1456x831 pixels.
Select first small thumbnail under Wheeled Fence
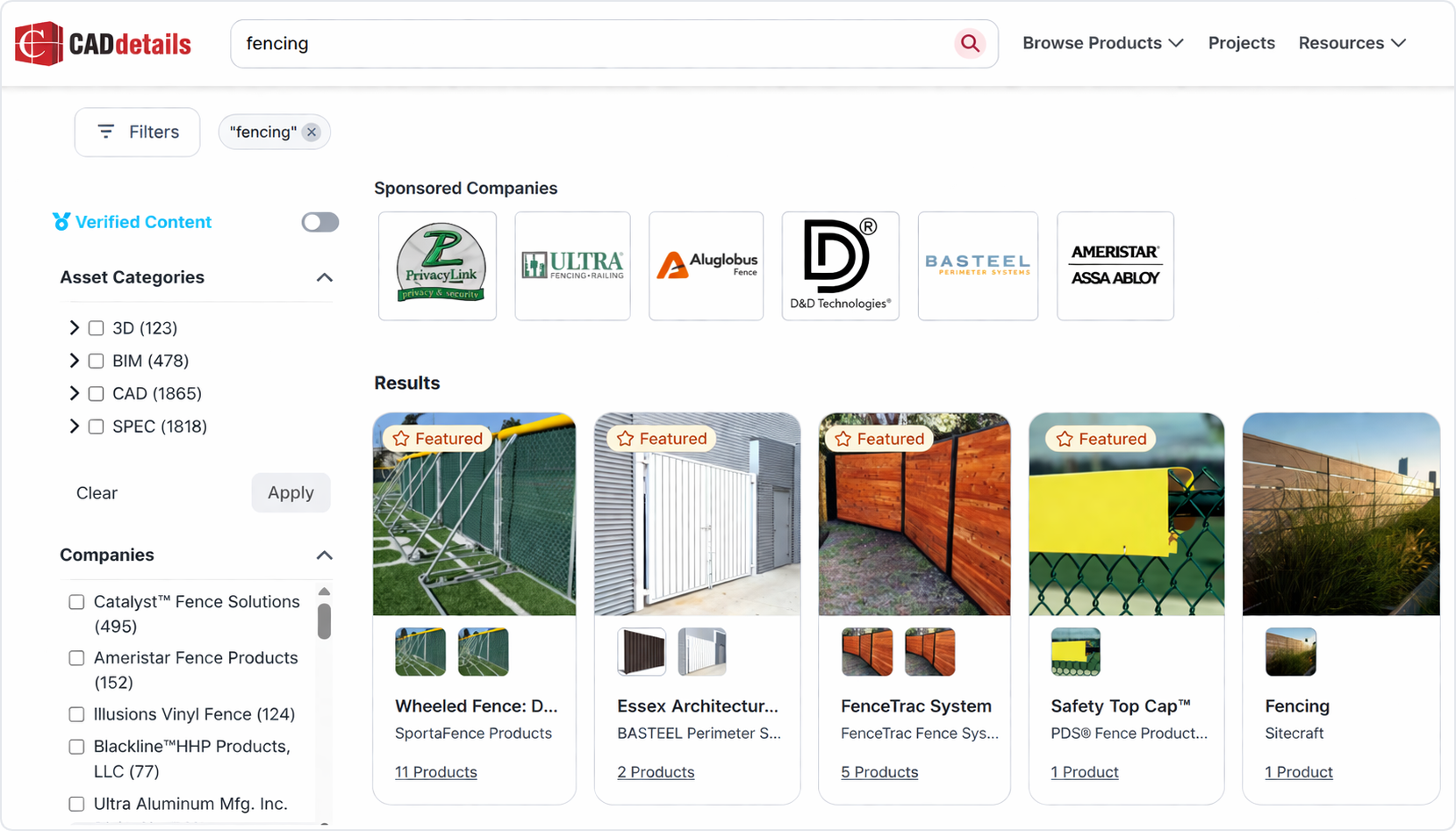pyautogui.click(x=420, y=652)
